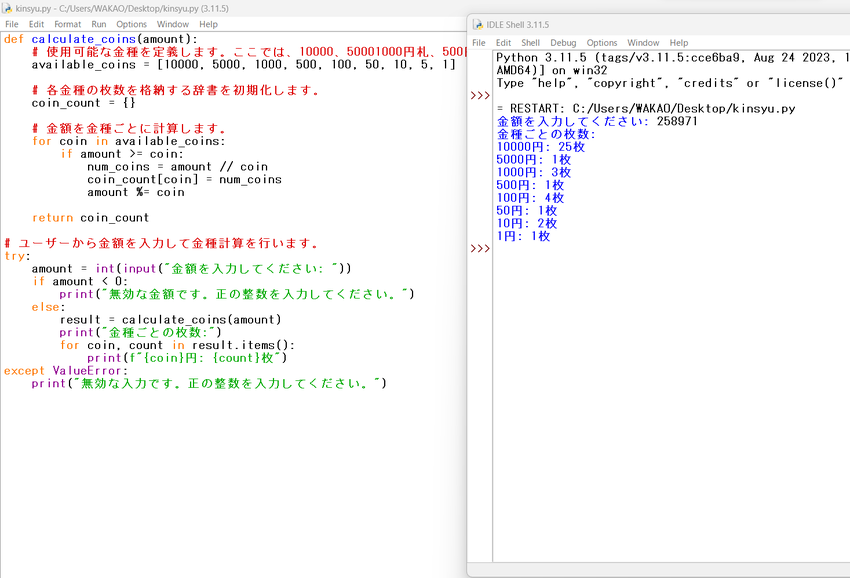Click the shell output '10円: 2枚'

(x=526, y=223)
